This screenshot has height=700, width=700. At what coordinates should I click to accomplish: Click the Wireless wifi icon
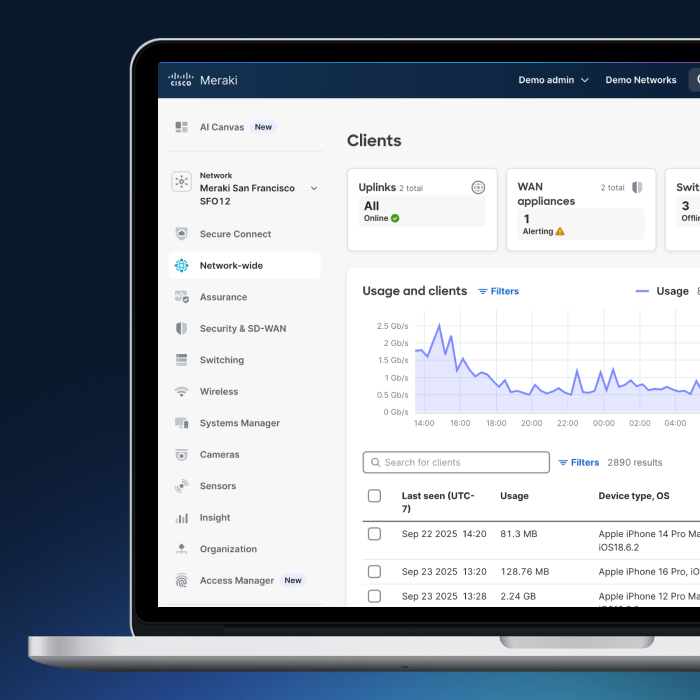tap(181, 392)
